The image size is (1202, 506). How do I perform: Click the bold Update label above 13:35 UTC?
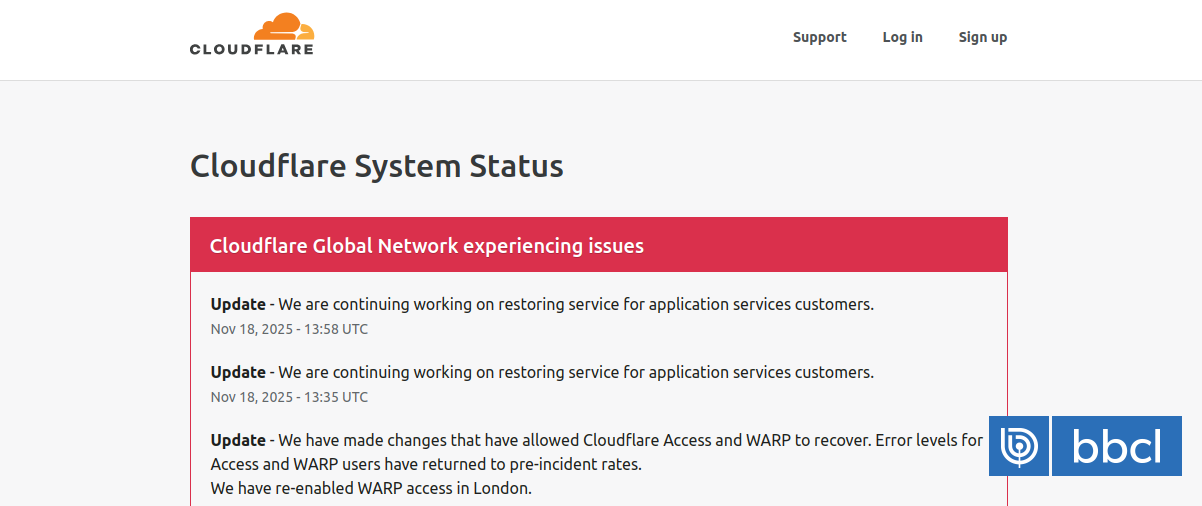(x=238, y=372)
